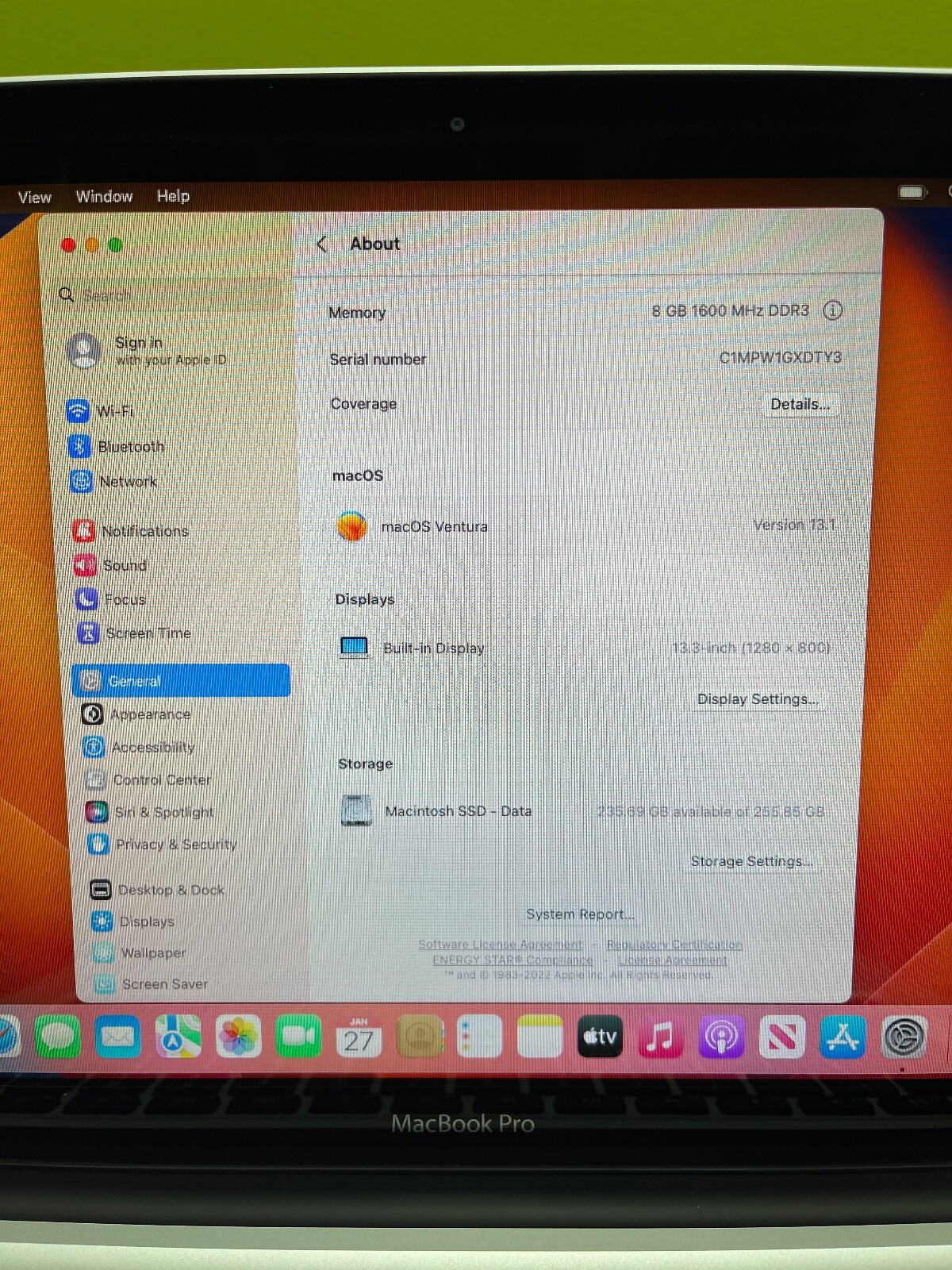Click the macOS Ventura icon
The width and height of the screenshot is (952, 1270).
[x=351, y=525]
